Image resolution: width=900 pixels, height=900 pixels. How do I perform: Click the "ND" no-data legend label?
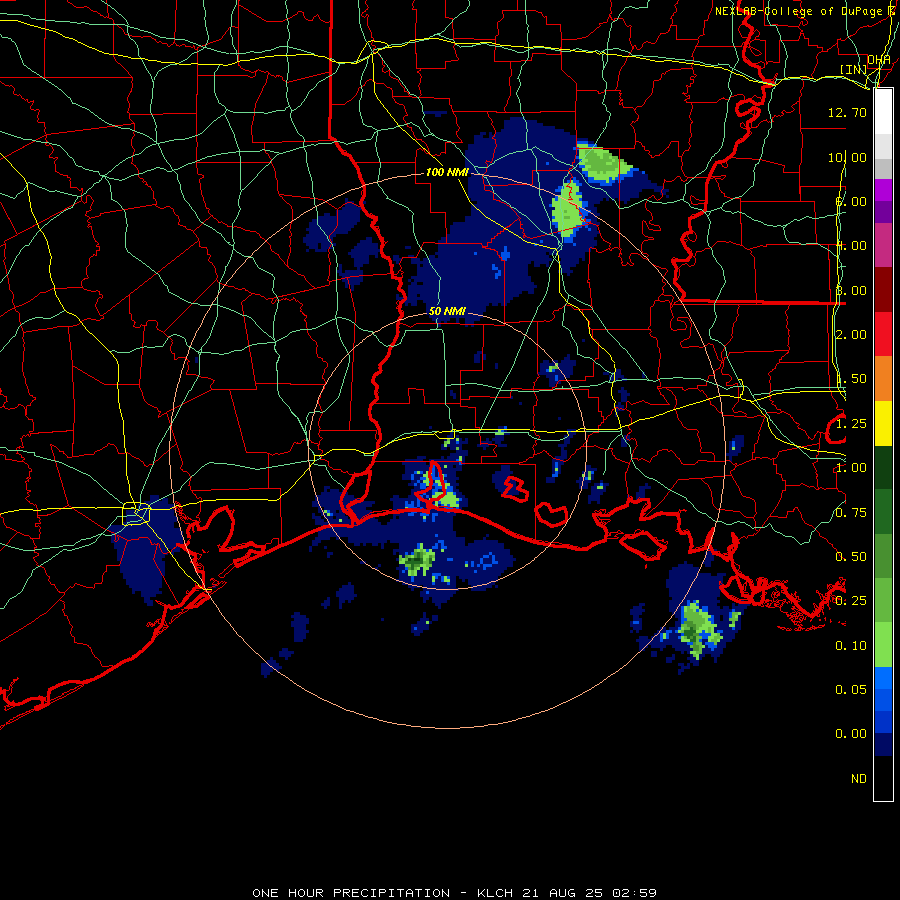coord(859,779)
